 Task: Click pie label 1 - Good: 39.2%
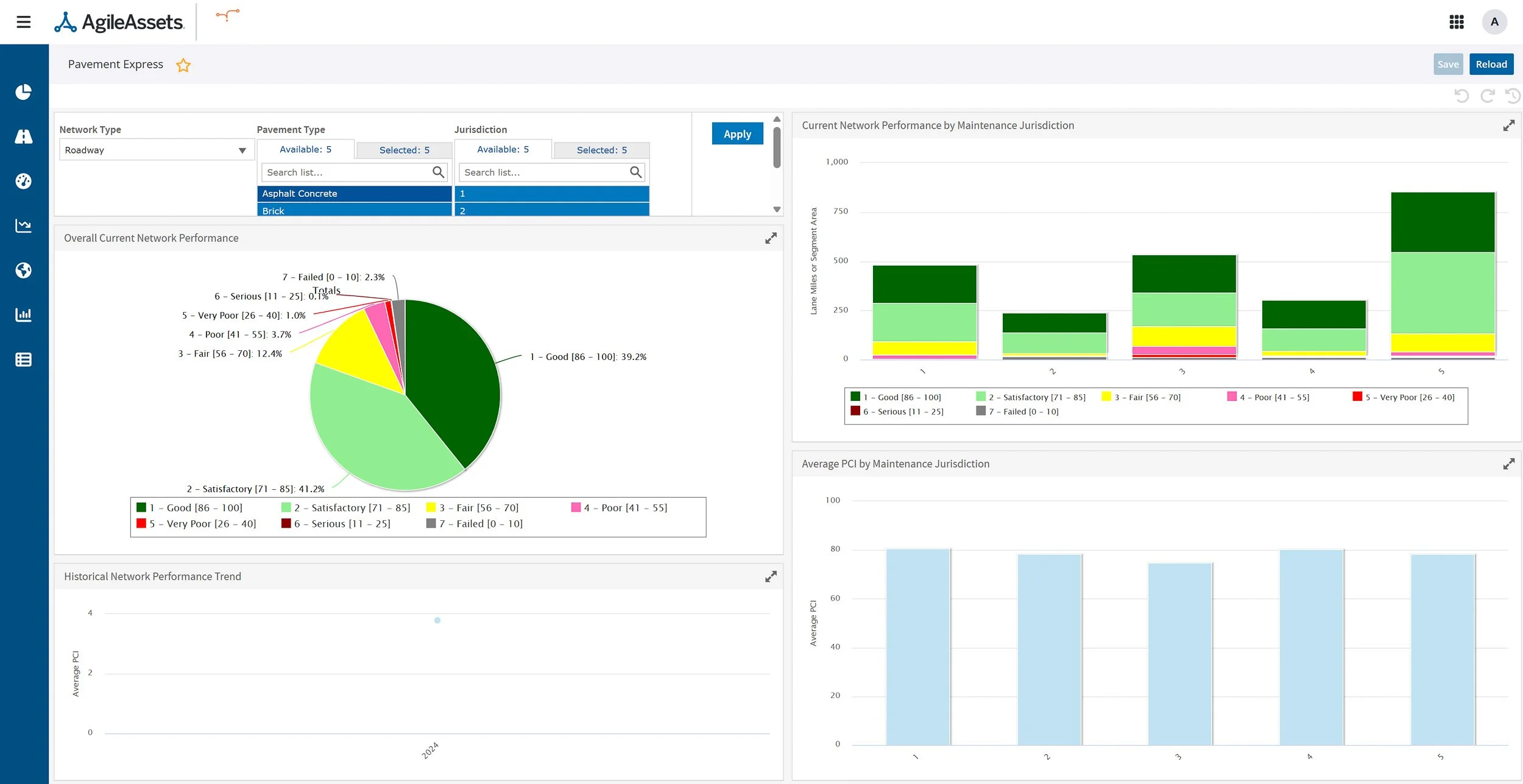(588, 357)
